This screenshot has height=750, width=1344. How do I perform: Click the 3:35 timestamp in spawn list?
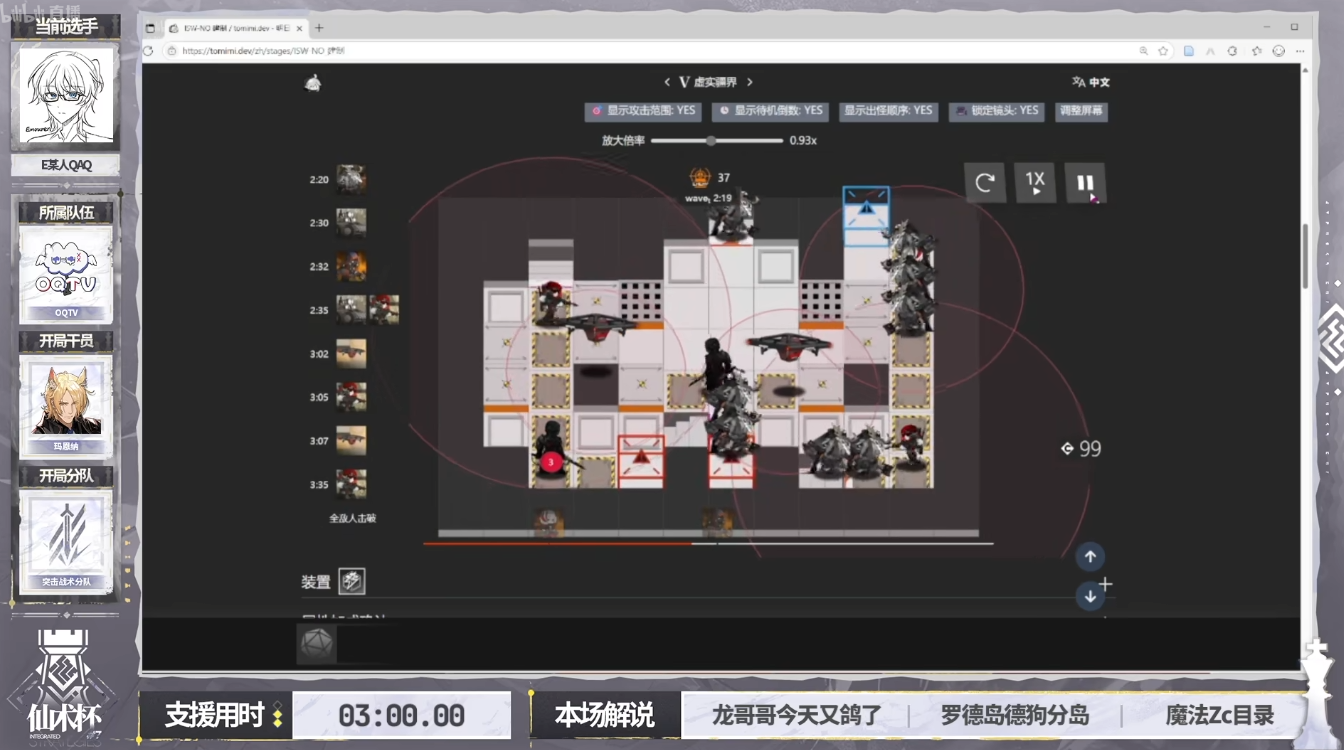coord(319,485)
